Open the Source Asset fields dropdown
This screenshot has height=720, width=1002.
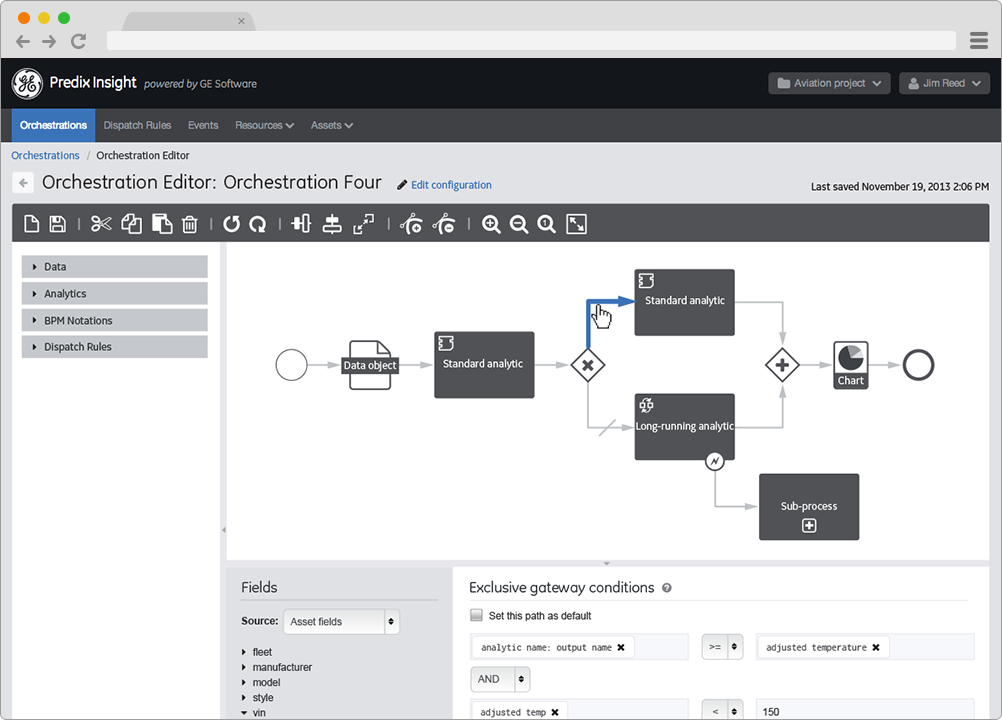coord(341,622)
